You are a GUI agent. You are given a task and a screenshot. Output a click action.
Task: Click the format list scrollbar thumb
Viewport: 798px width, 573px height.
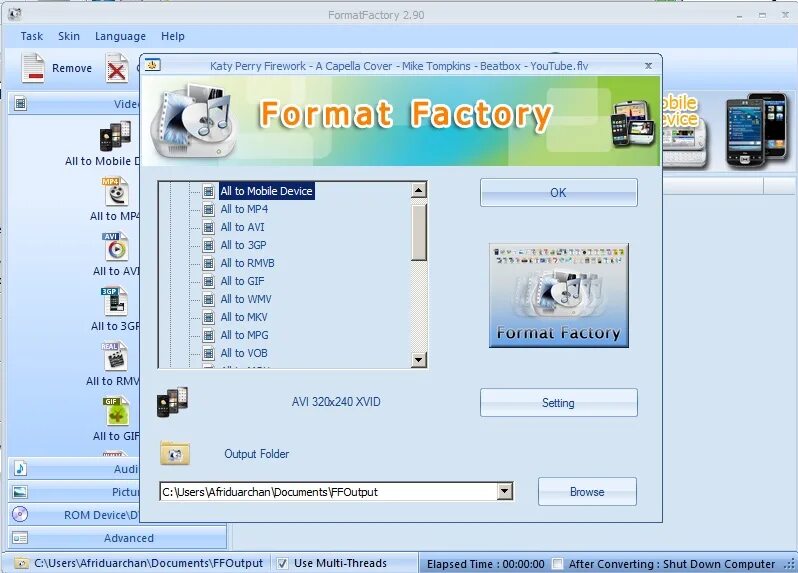click(x=418, y=232)
